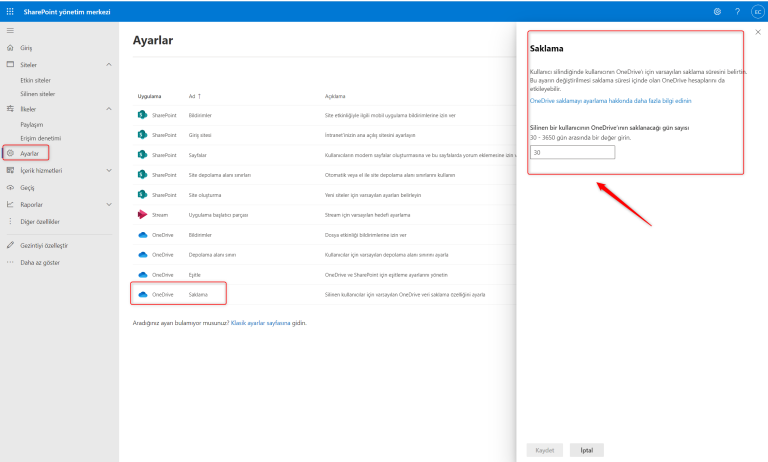Expand the Raporlar section chevron
This screenshot has width=768, height=462.
[108, 204]
